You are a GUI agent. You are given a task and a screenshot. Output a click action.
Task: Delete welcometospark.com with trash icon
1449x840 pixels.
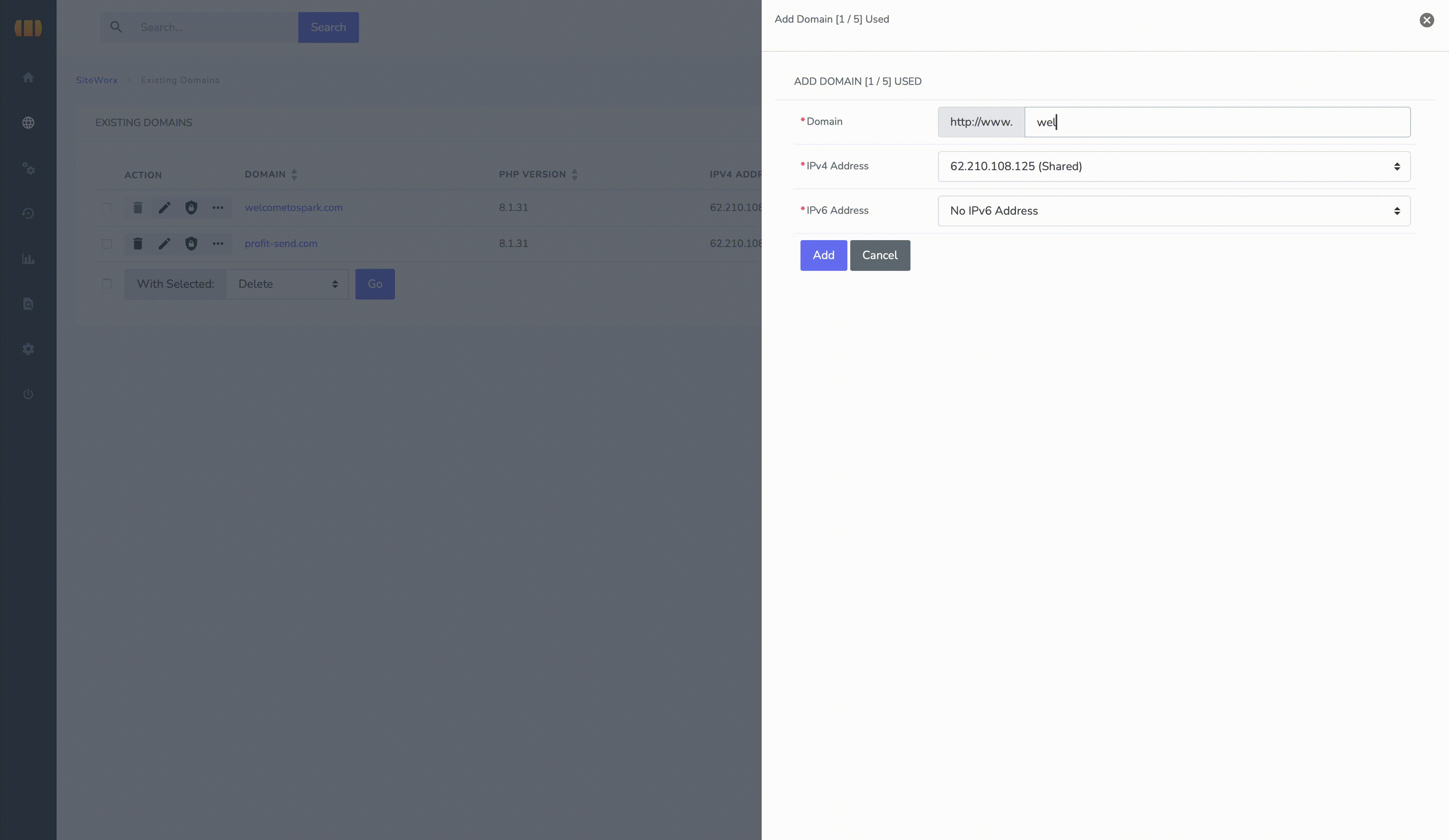click(138, 207)
